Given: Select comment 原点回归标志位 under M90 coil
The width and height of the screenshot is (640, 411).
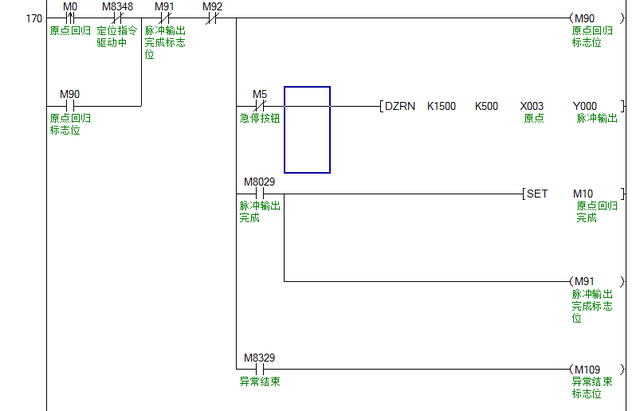Looking at the screenshot, I should [592, 36].
